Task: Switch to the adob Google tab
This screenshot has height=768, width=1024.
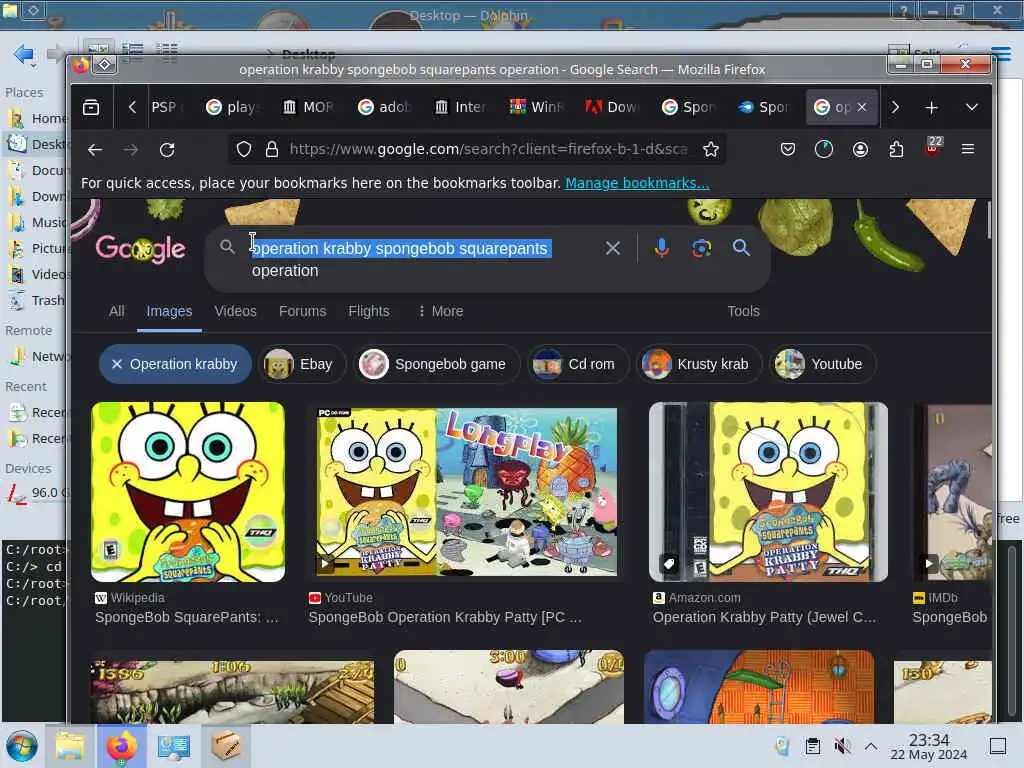Action: tap(384, 107)
